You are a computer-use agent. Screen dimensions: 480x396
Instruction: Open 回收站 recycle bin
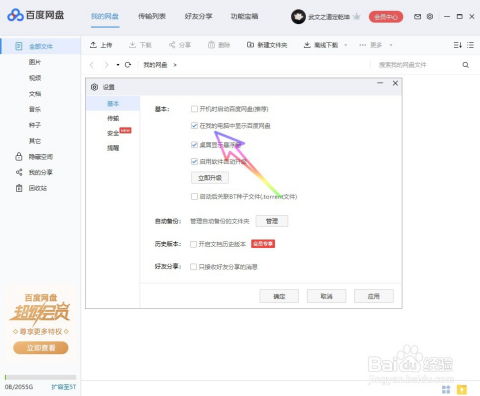point(31,188)
